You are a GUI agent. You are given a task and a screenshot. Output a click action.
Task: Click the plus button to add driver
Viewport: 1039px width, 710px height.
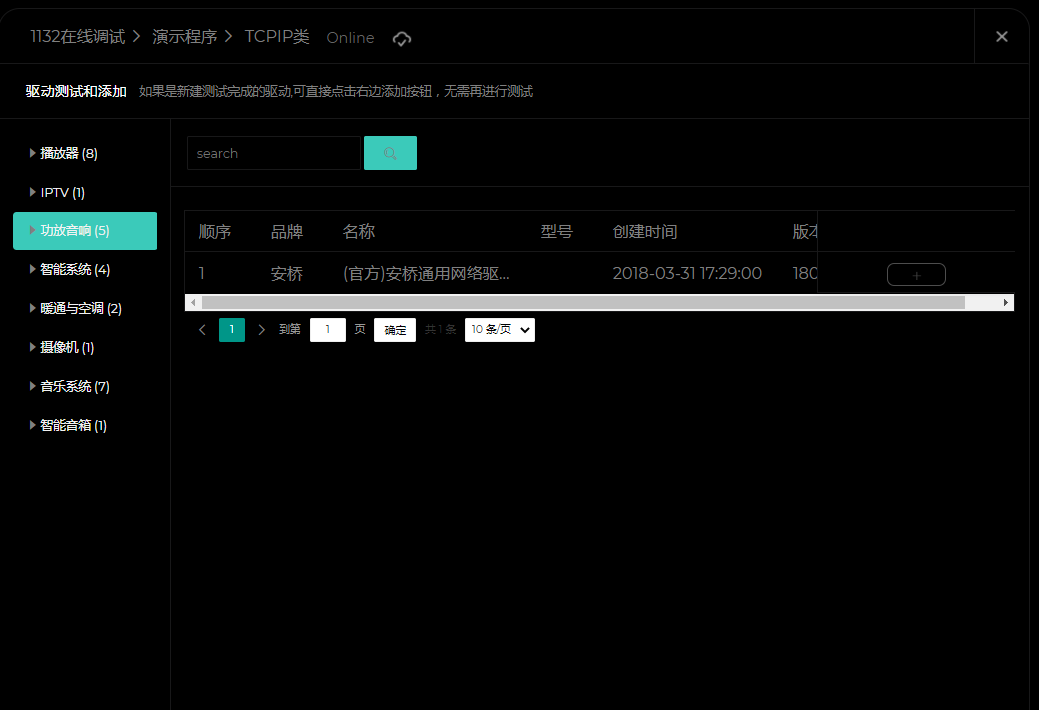tap(916, 274)
